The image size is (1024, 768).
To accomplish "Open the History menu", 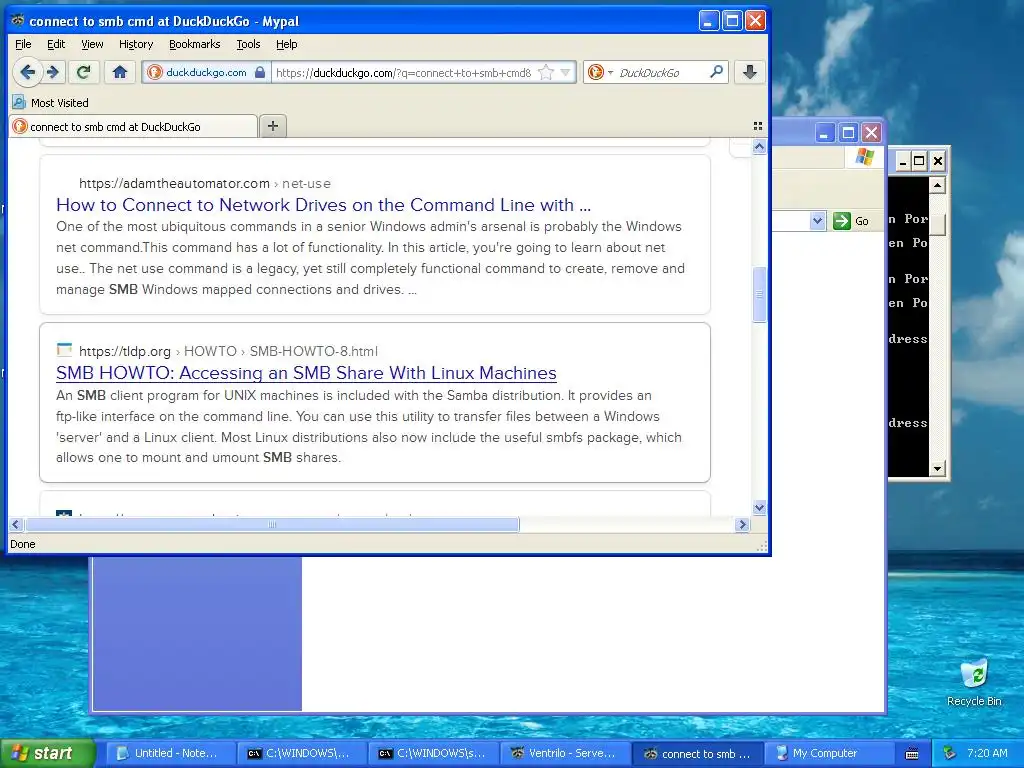I will [x=136, y=44].
